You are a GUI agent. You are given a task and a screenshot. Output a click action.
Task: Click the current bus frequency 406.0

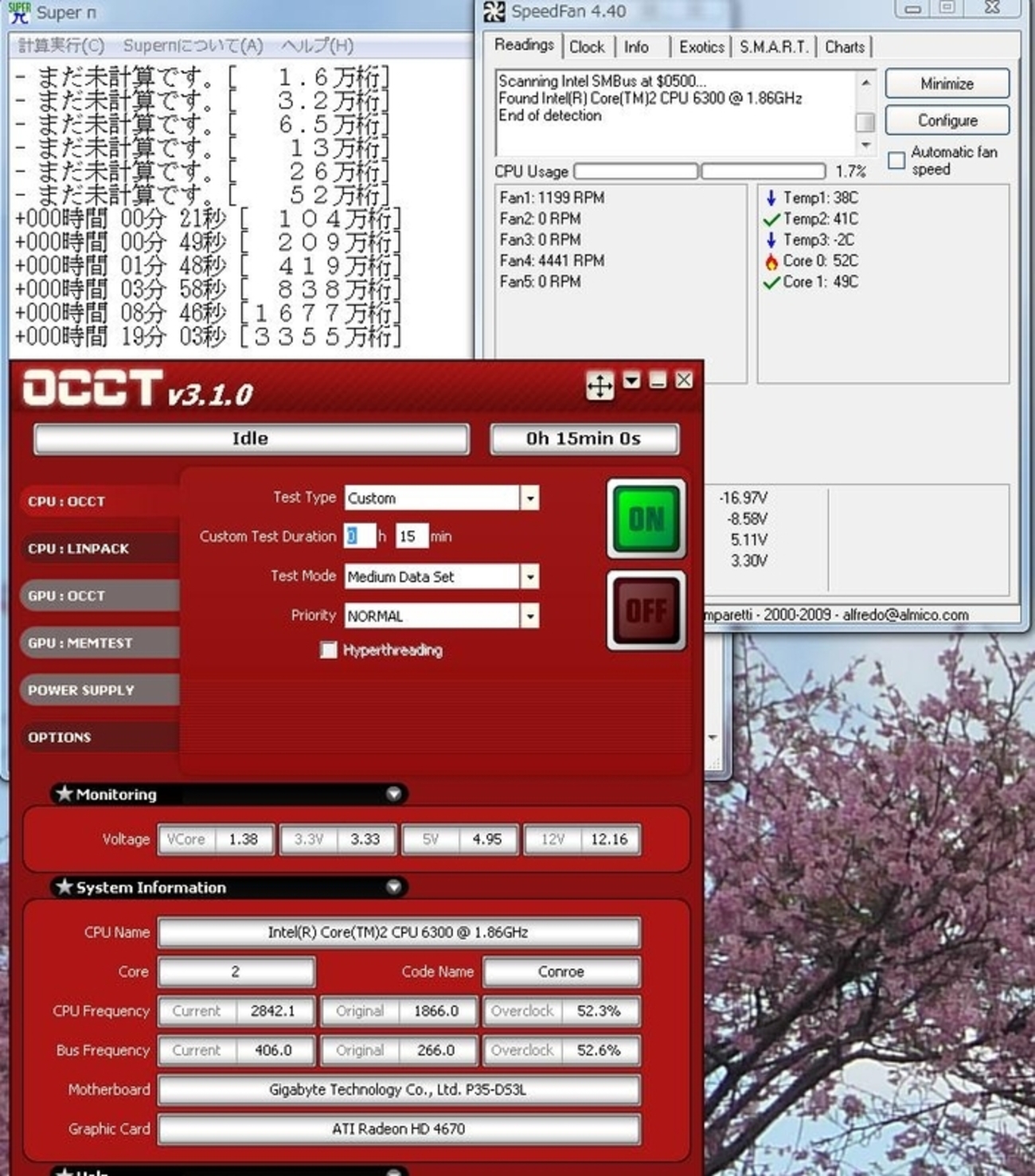(x=273, y=1050)
